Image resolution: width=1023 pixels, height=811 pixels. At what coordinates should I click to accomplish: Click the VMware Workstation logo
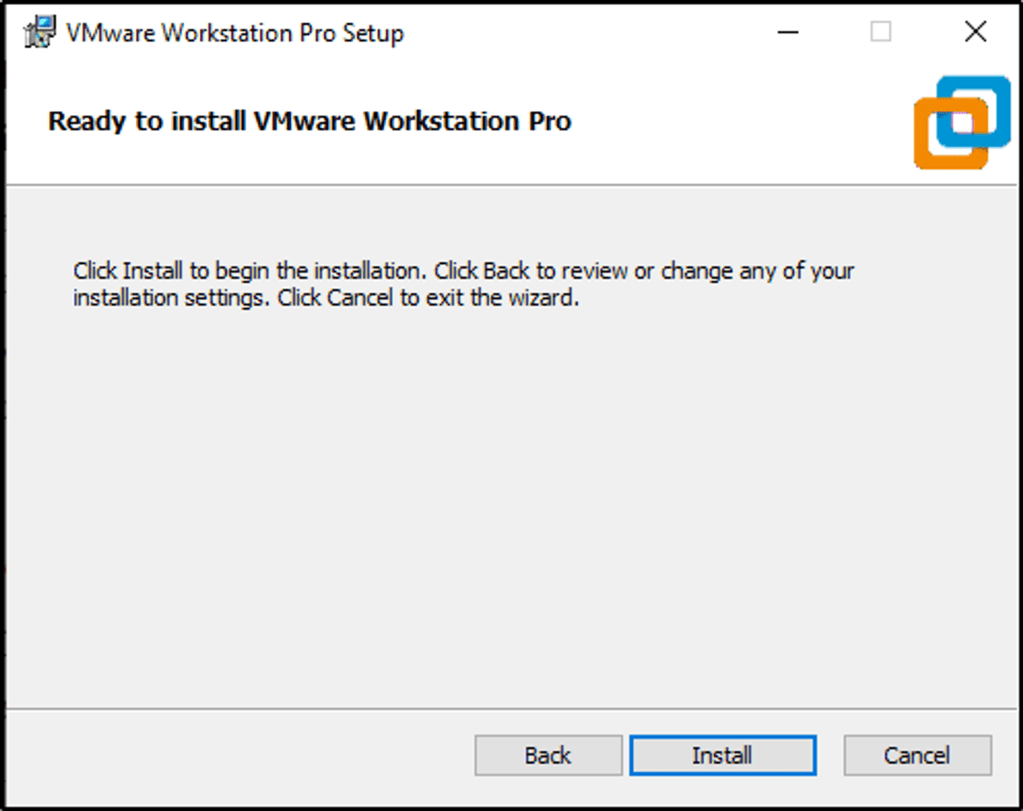click(962, 121)
